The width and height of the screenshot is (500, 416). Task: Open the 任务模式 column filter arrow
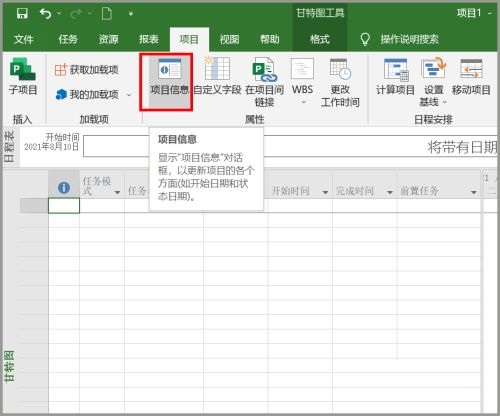tap(117, 192)
